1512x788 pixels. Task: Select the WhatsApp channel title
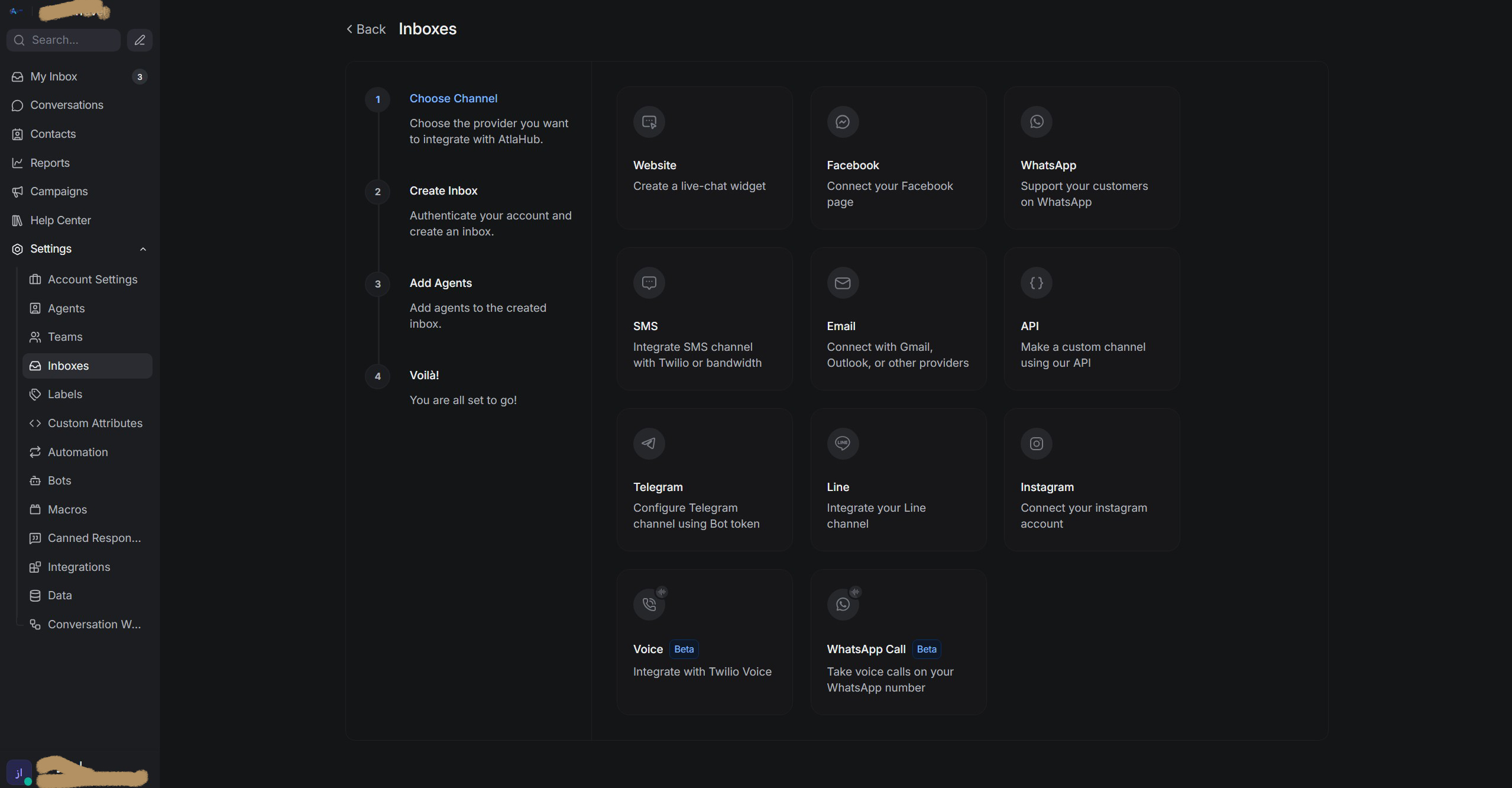1048,165
